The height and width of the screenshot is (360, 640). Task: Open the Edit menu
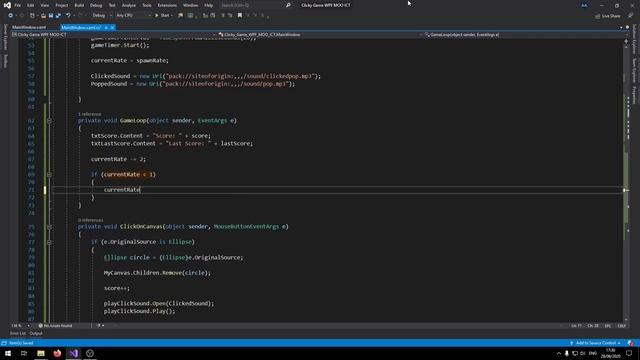tap(31, 5)
